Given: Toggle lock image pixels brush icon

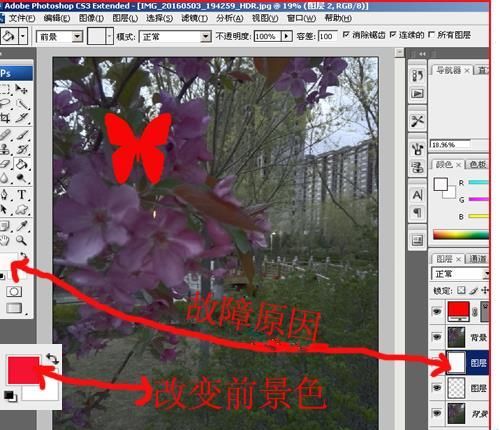Looking at the screenshot, I should click(473, 291).
